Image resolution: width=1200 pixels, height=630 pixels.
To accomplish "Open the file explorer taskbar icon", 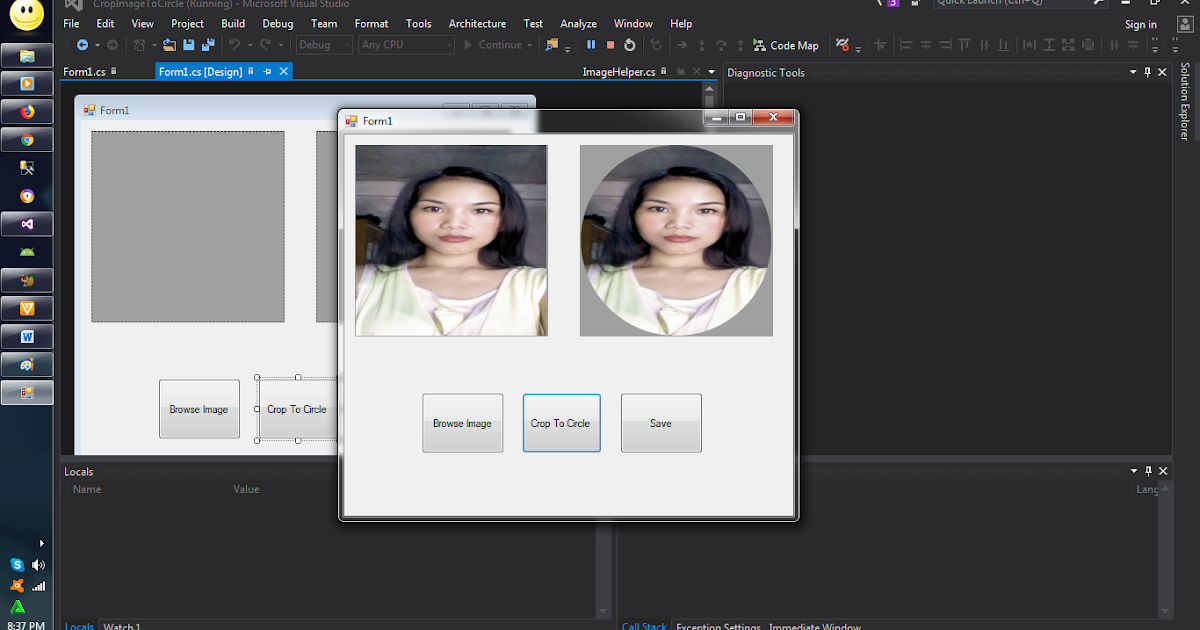I will pos(27,56).
